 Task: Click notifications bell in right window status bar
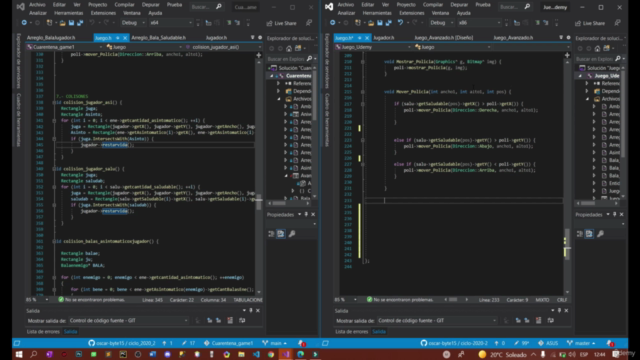(x=610, y=343)
